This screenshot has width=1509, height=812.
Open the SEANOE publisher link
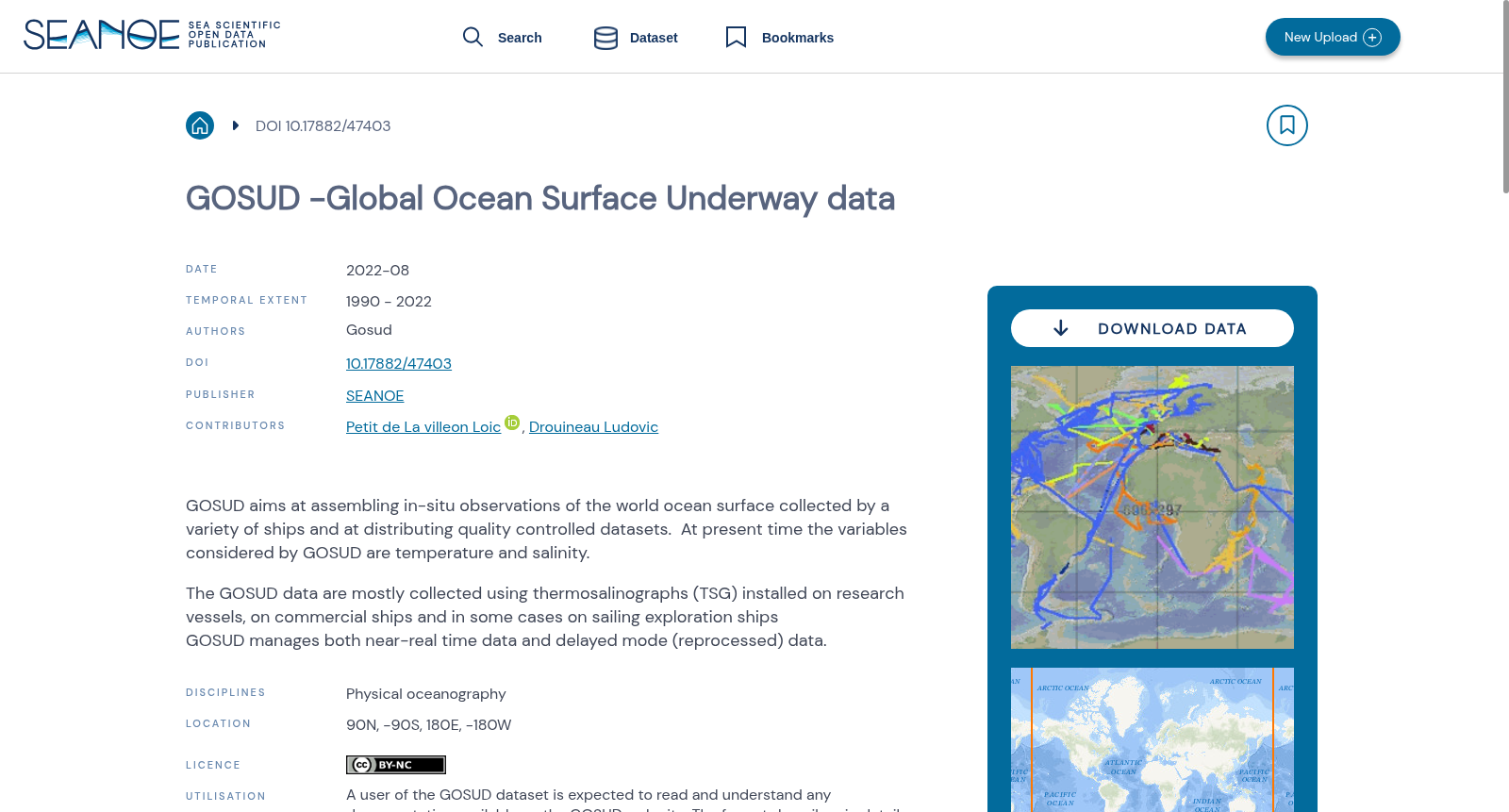coord(374,396)
